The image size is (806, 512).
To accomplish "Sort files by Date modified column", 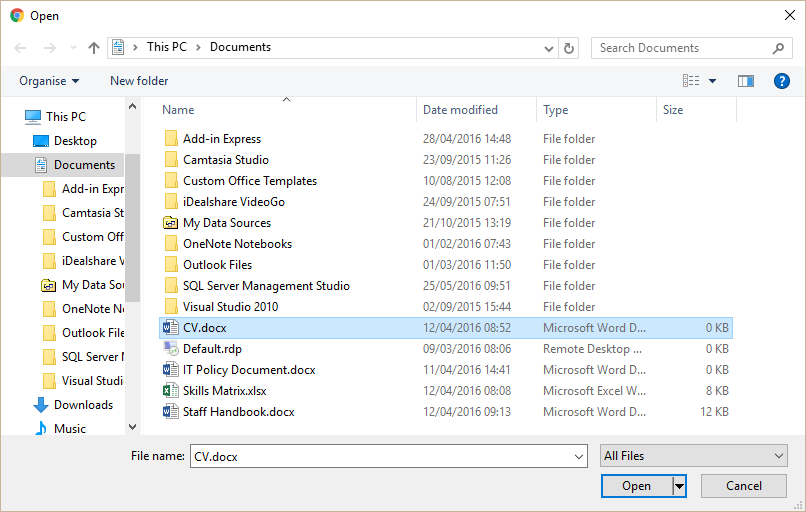I will click(461, 110).
